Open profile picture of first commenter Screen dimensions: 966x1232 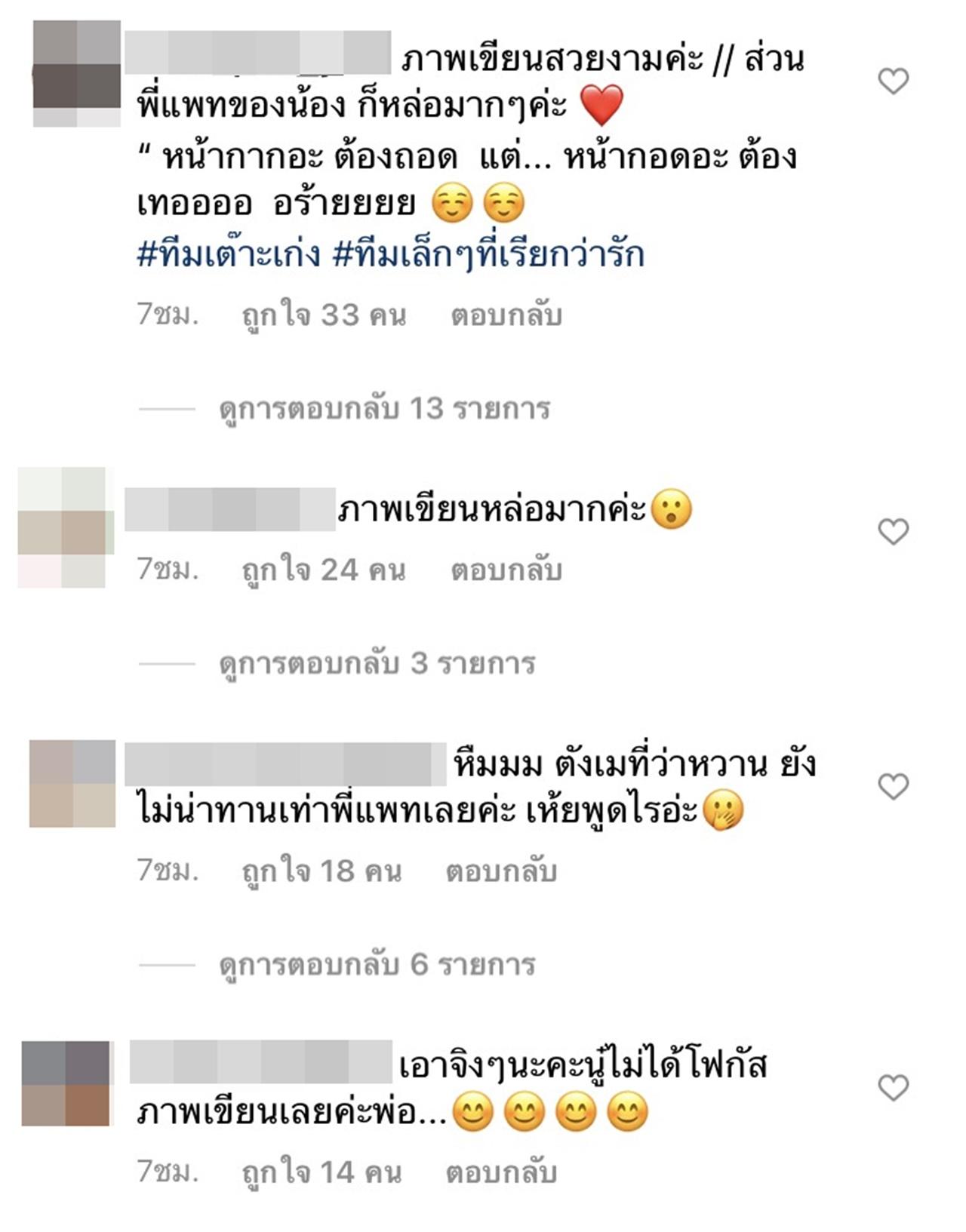(77, 73)
